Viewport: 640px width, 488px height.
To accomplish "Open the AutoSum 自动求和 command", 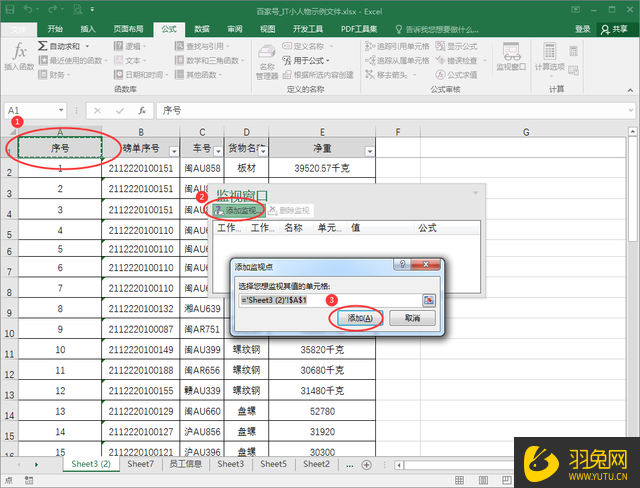I will (x=64, y=46).
